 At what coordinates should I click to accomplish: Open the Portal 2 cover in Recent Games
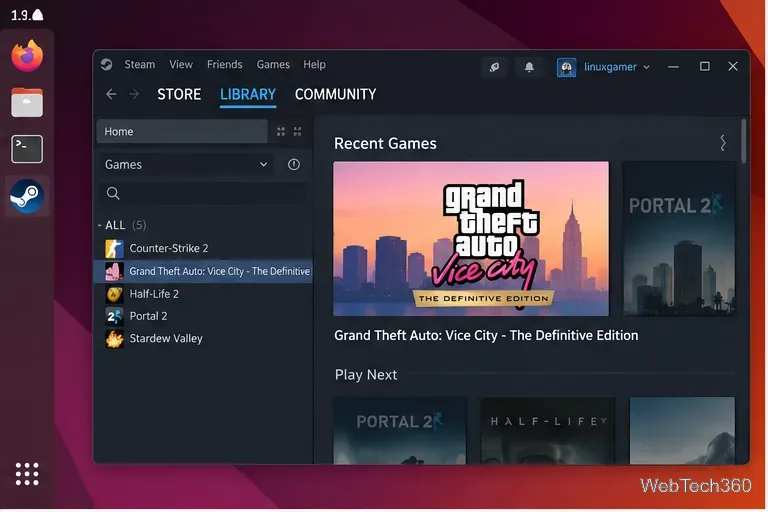click(679, 239)
